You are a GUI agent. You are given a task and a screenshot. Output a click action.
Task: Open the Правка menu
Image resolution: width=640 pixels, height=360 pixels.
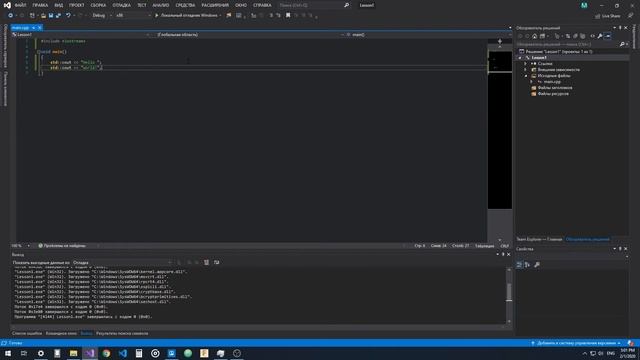pos(40,5)
